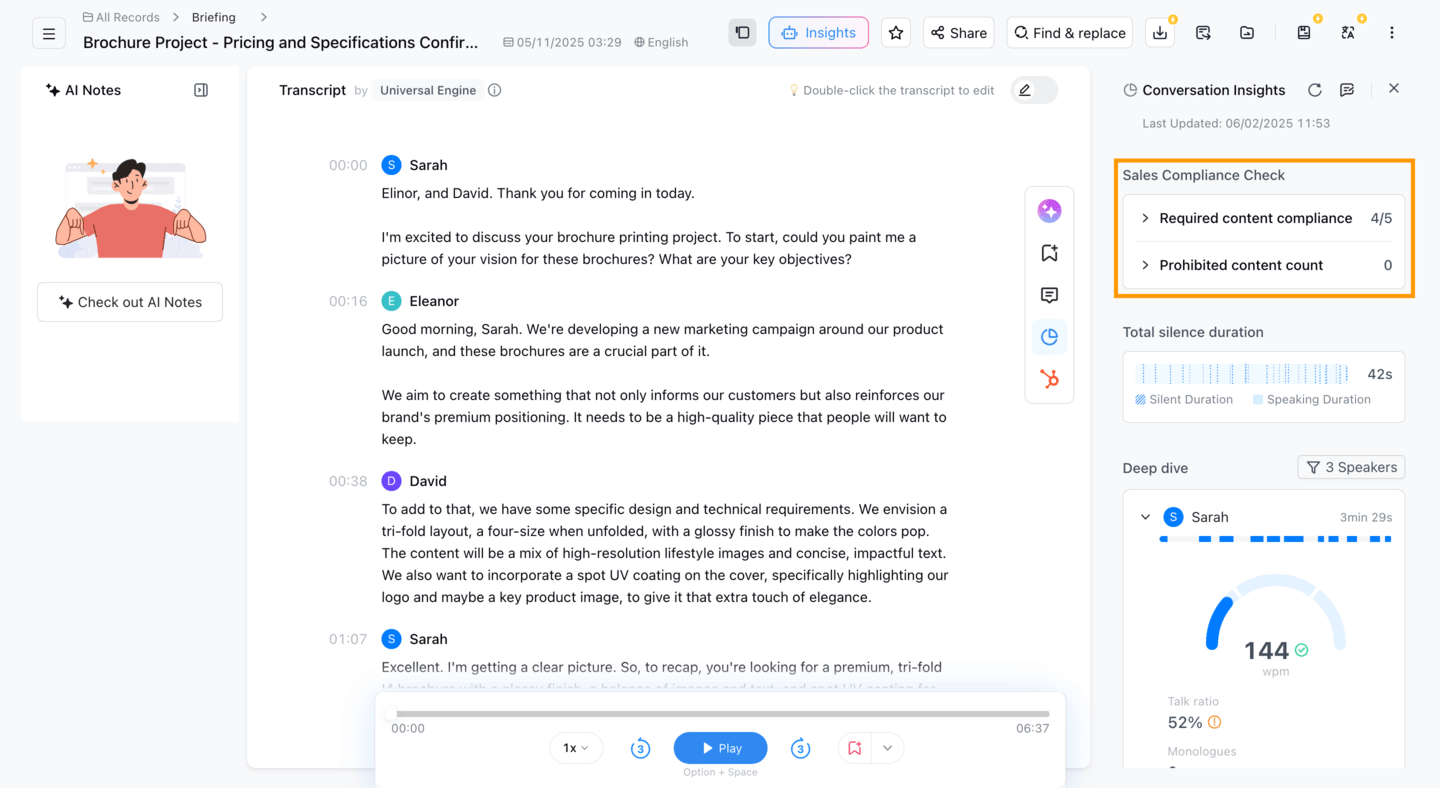Toggle transcript edit mode switch
Screen dimensions: 1440x788
(x=1034, y=90)
